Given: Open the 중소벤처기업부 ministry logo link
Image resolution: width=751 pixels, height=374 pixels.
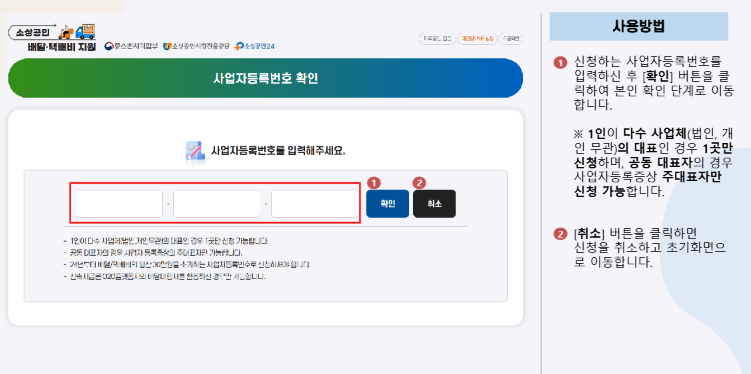Looking at the screenshot, I should click(131, 46).
